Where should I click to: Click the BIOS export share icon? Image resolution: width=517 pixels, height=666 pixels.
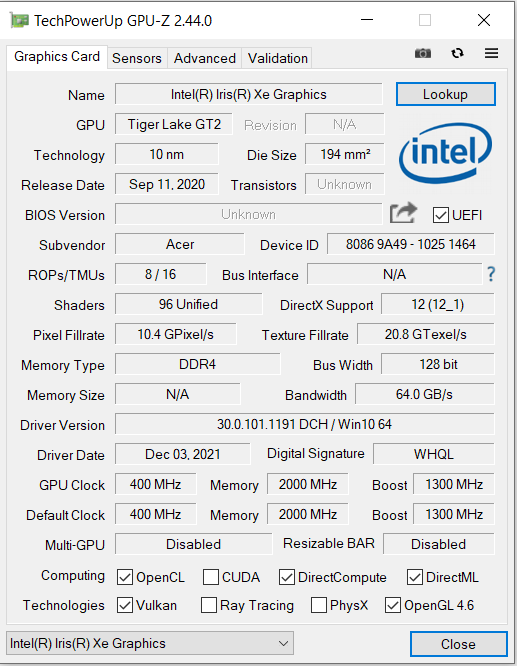[403, 213]
